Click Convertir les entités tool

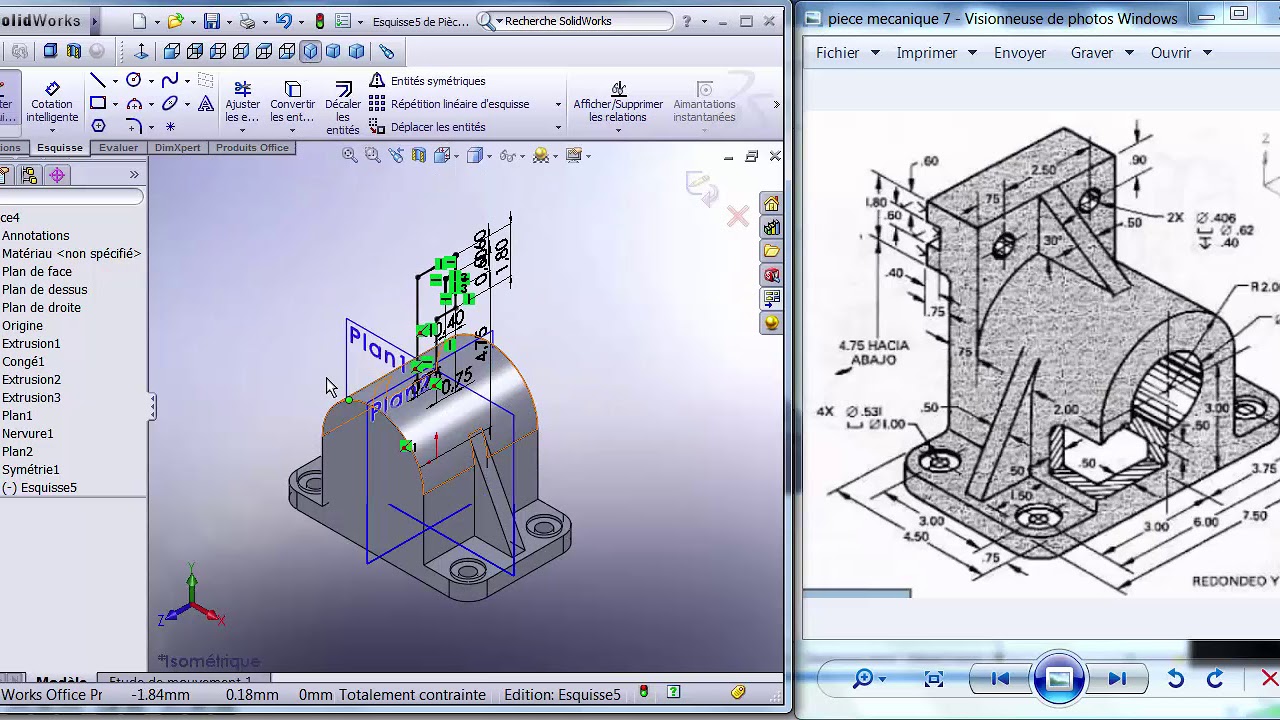[292, 103]
